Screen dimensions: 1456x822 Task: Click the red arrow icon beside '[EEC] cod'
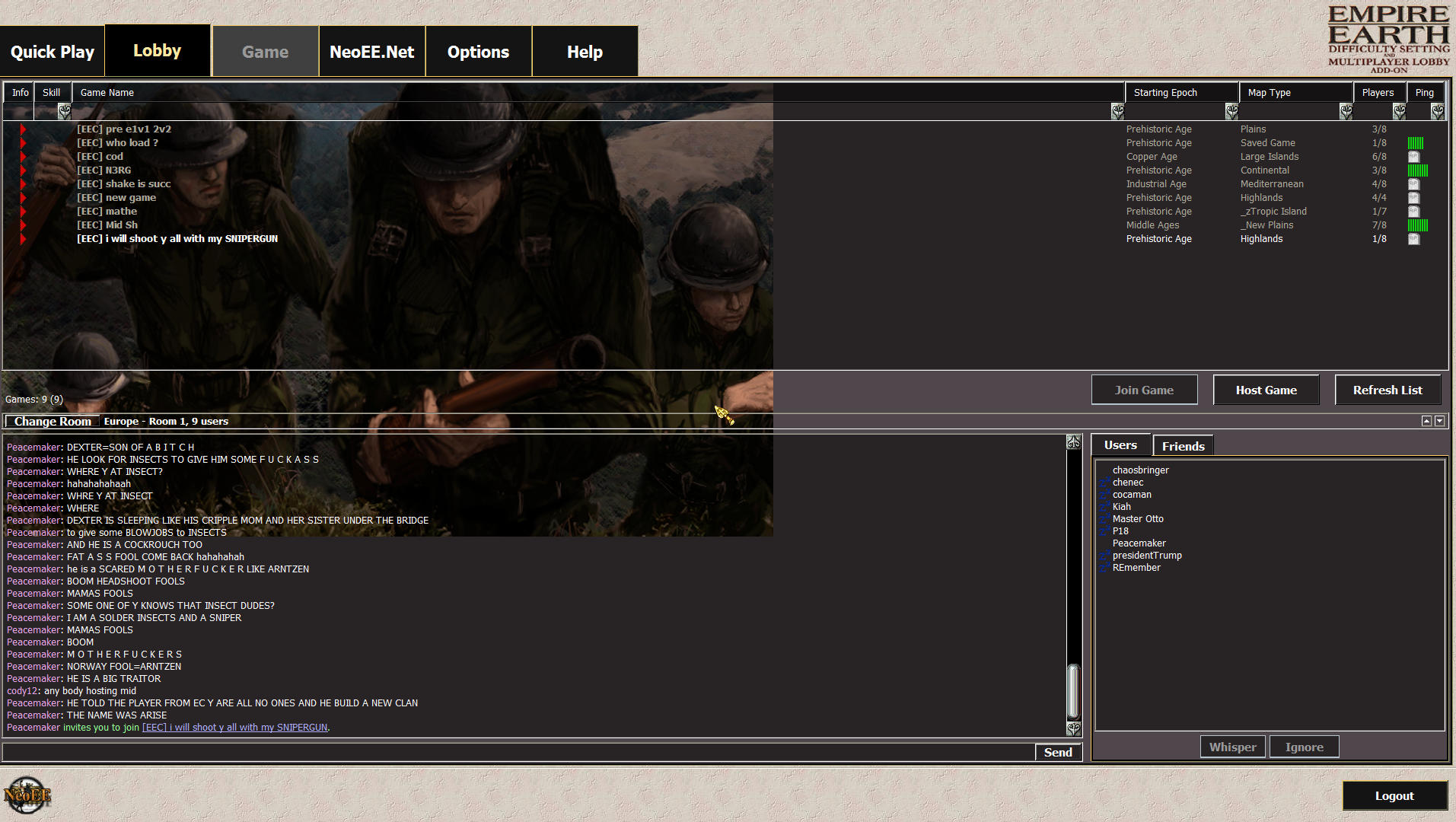click(23, 157)
